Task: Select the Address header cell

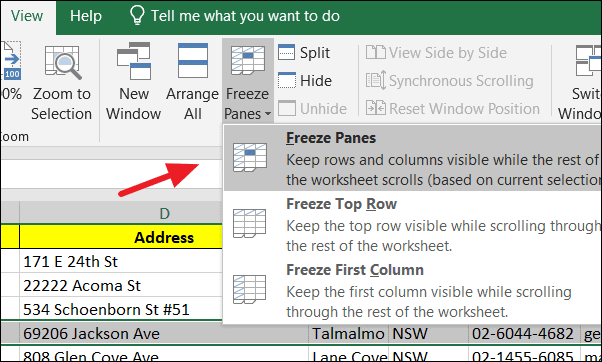Action: click(x=121, y=237)
